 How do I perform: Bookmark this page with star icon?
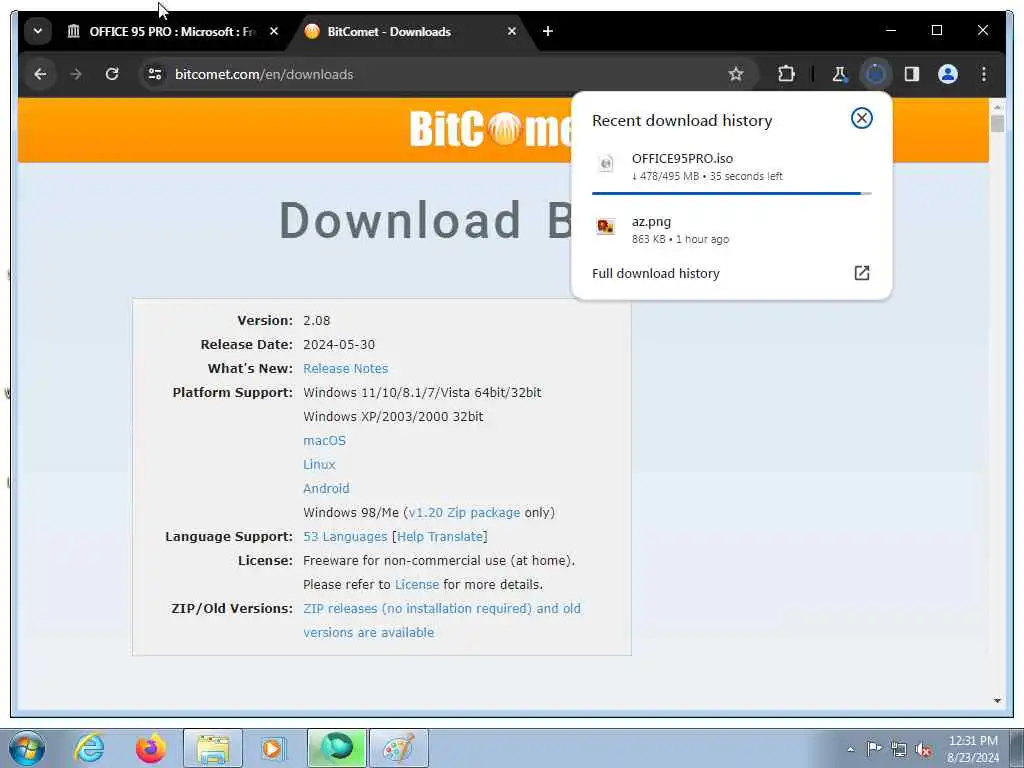click(736, 74)
